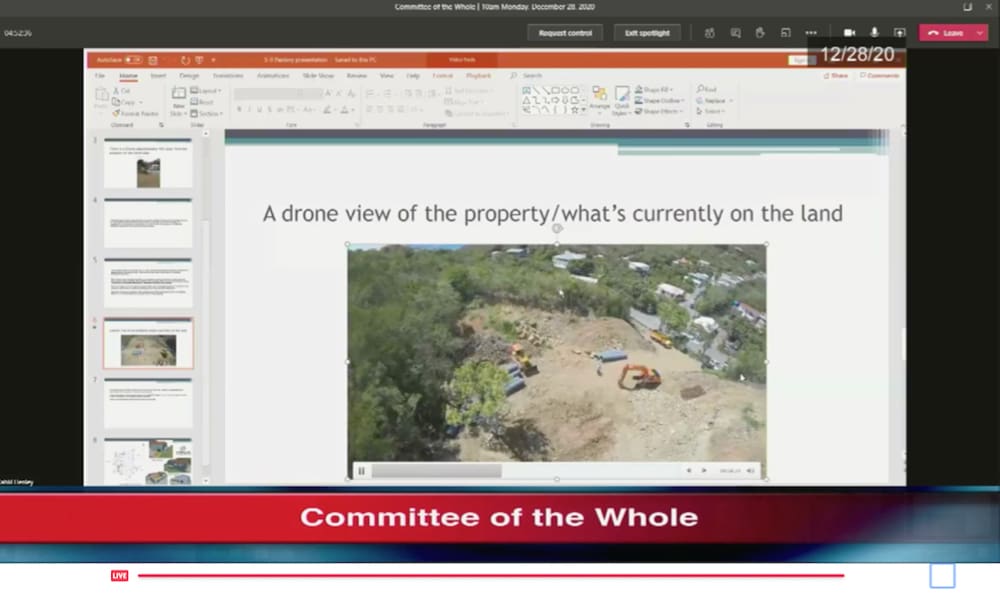
Task: Click Cut in the Clipboard group
Action: (x=122, y=91)
